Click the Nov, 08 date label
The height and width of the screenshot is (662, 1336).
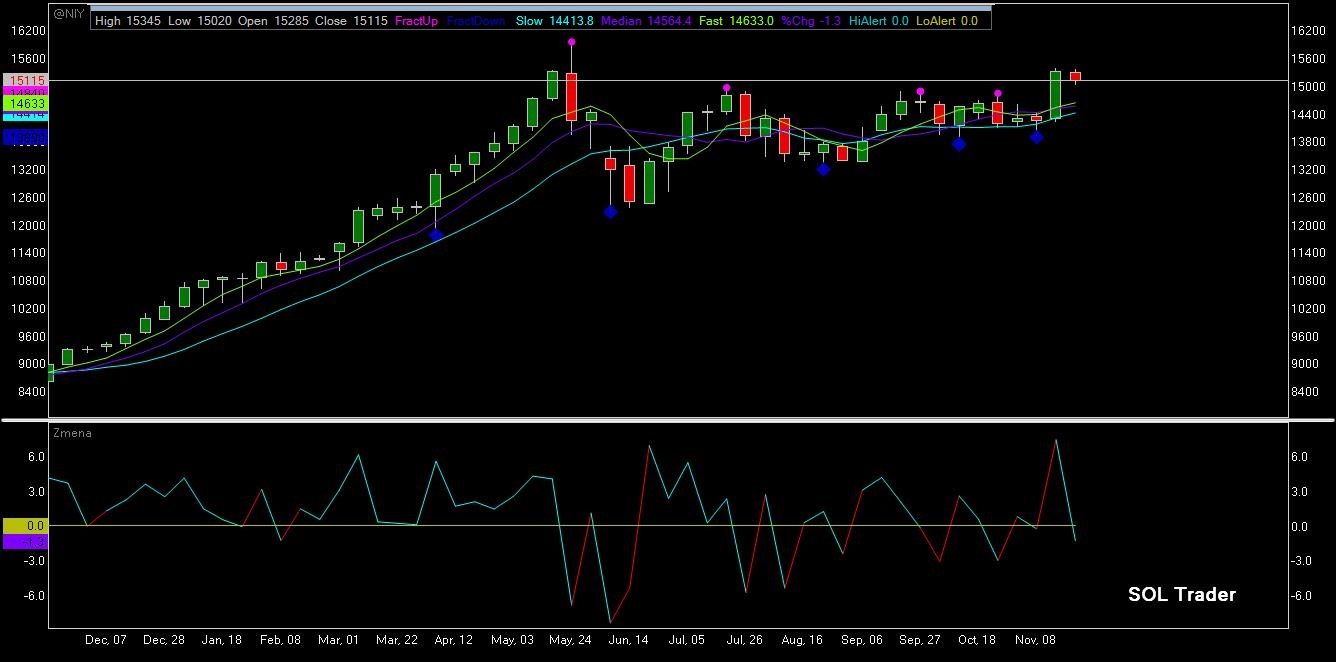(x=1037, y=640)
